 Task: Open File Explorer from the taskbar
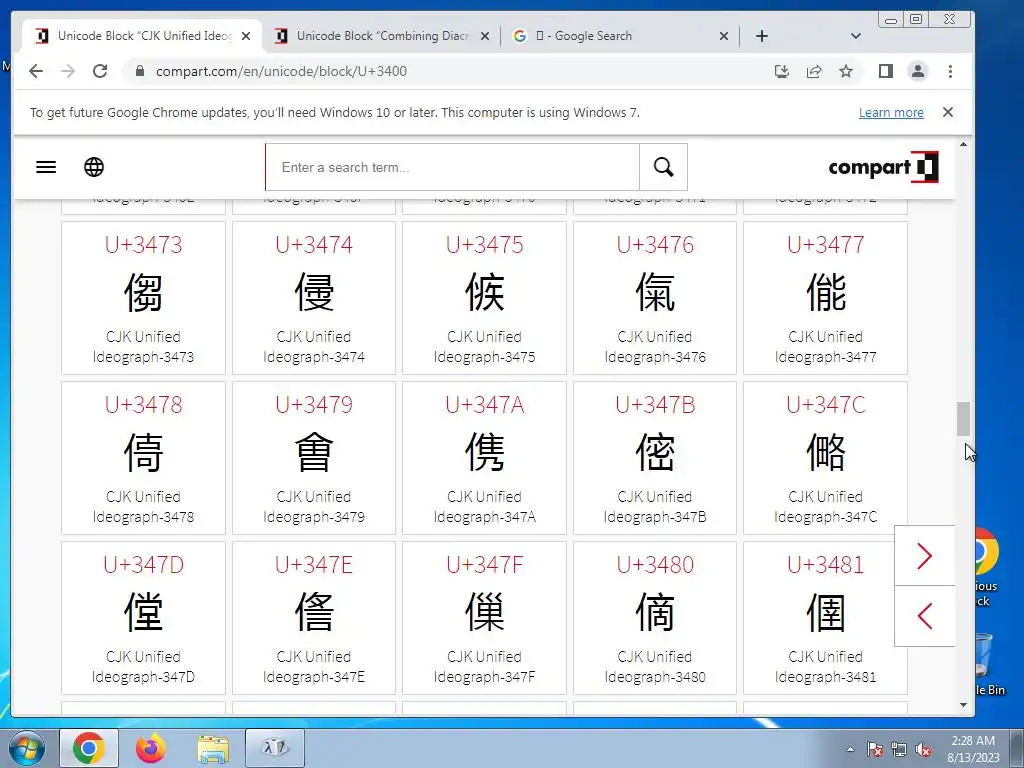click(x=213, y=748)
